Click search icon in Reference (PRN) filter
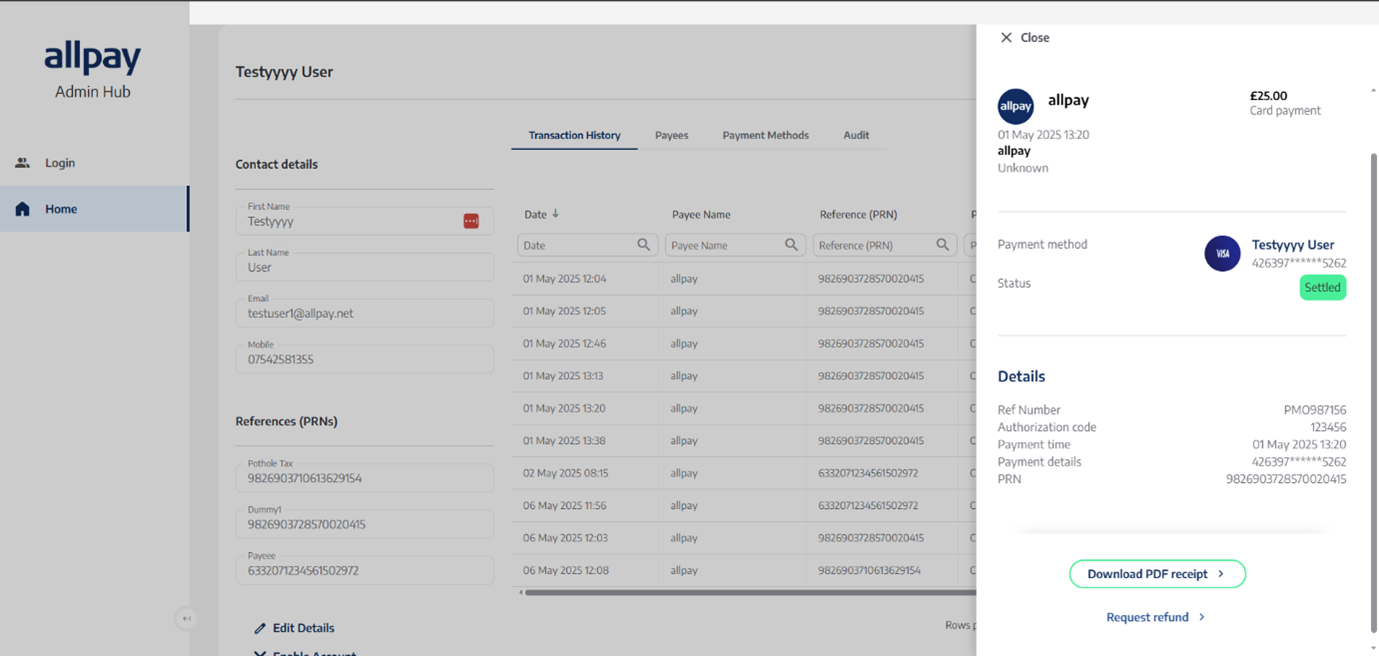This screenshot has width=1379, height=656. pos(942,245)
